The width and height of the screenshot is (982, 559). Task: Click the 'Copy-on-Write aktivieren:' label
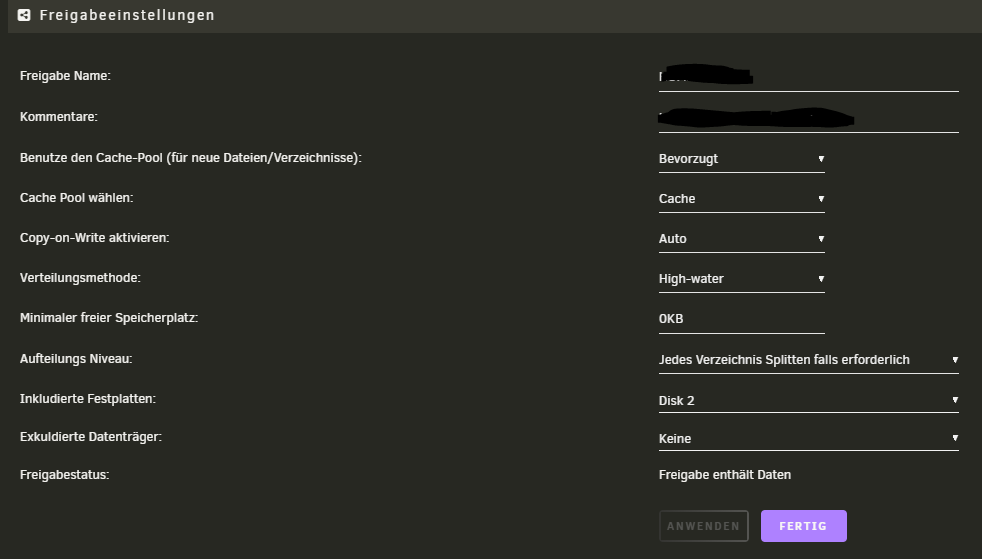pyautogui.click(x=95, y=238)
